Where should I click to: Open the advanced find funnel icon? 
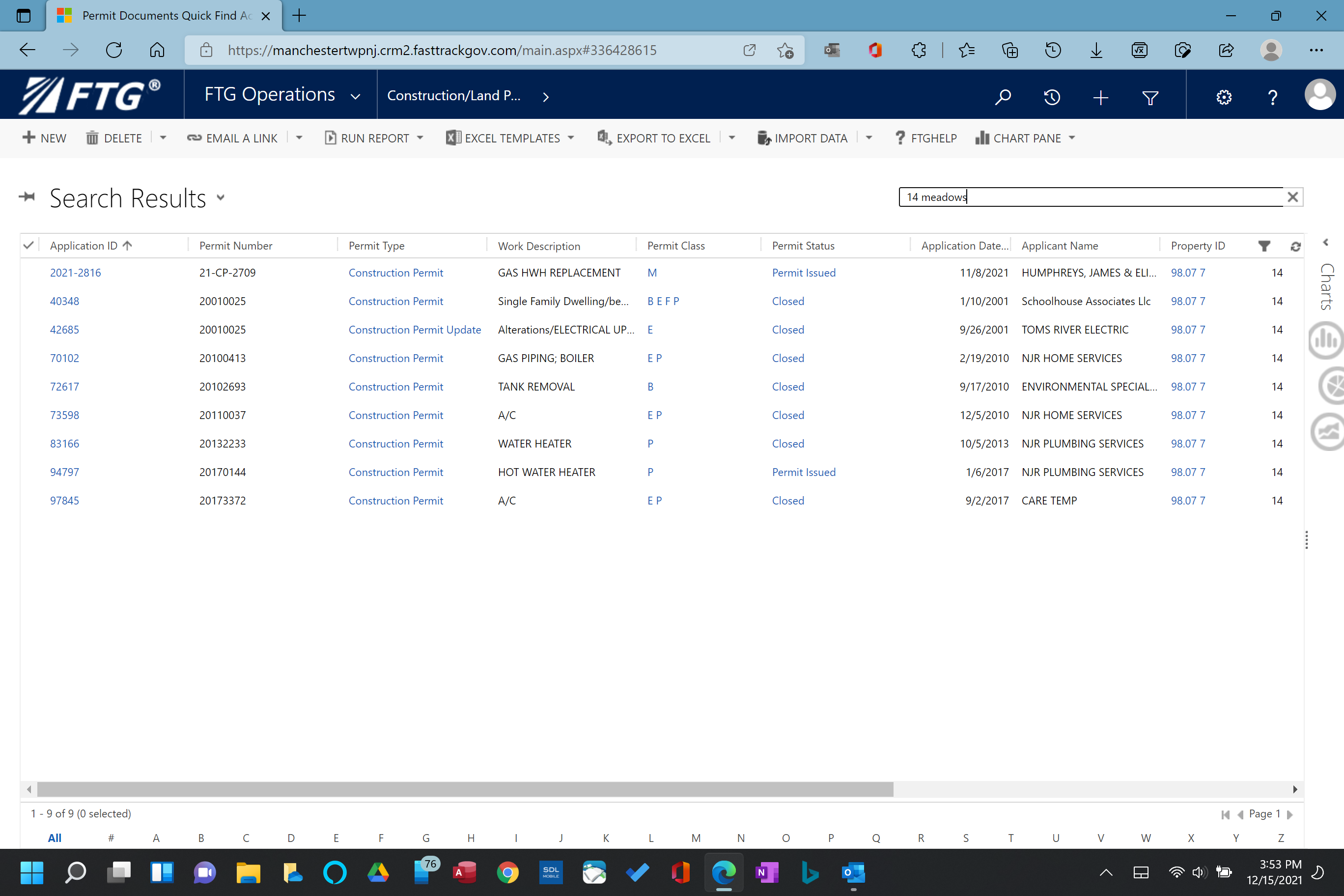[x=1149, y=98]
